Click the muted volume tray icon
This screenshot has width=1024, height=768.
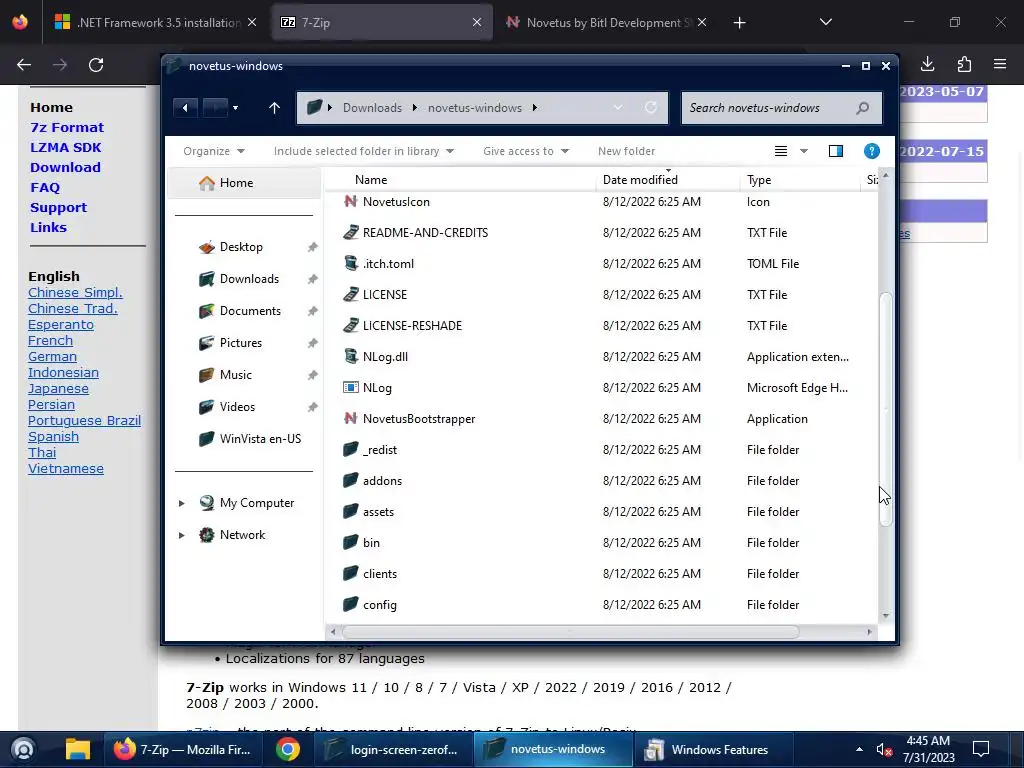(884, 750)
